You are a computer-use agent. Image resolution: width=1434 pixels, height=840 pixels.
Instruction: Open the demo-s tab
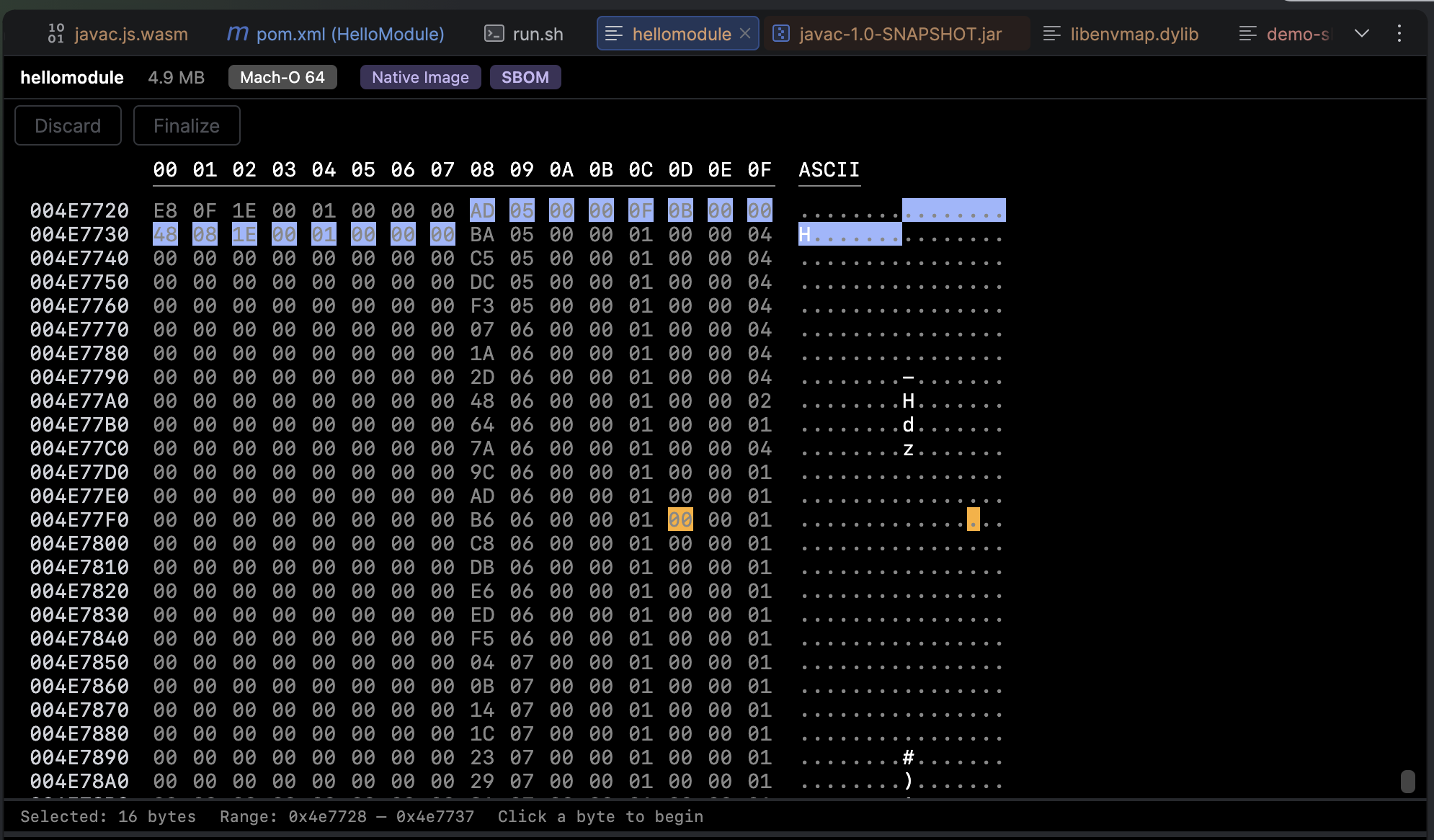pos(1286,33)
